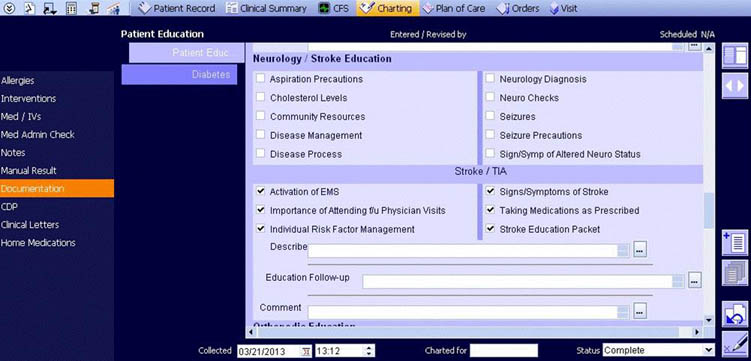Check the Cholesterol Levels checkbox
The image size is (751, 361).
[260, 97]
